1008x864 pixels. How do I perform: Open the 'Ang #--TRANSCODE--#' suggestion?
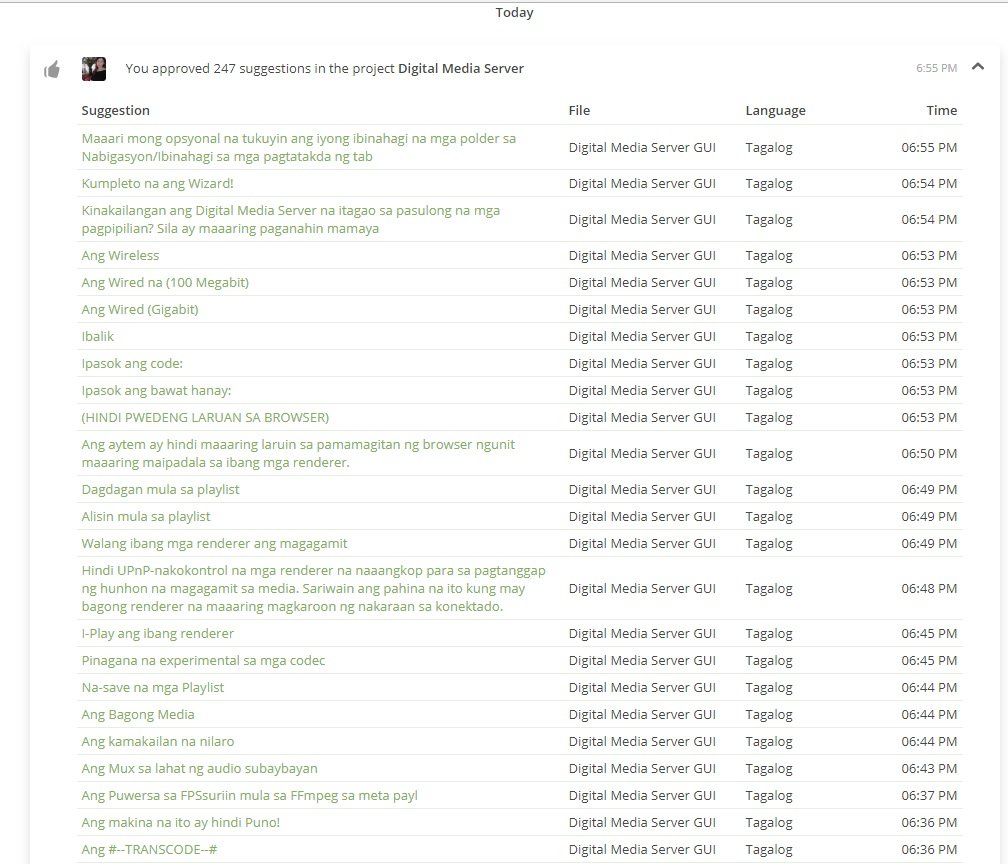click(x=149, y=850)
